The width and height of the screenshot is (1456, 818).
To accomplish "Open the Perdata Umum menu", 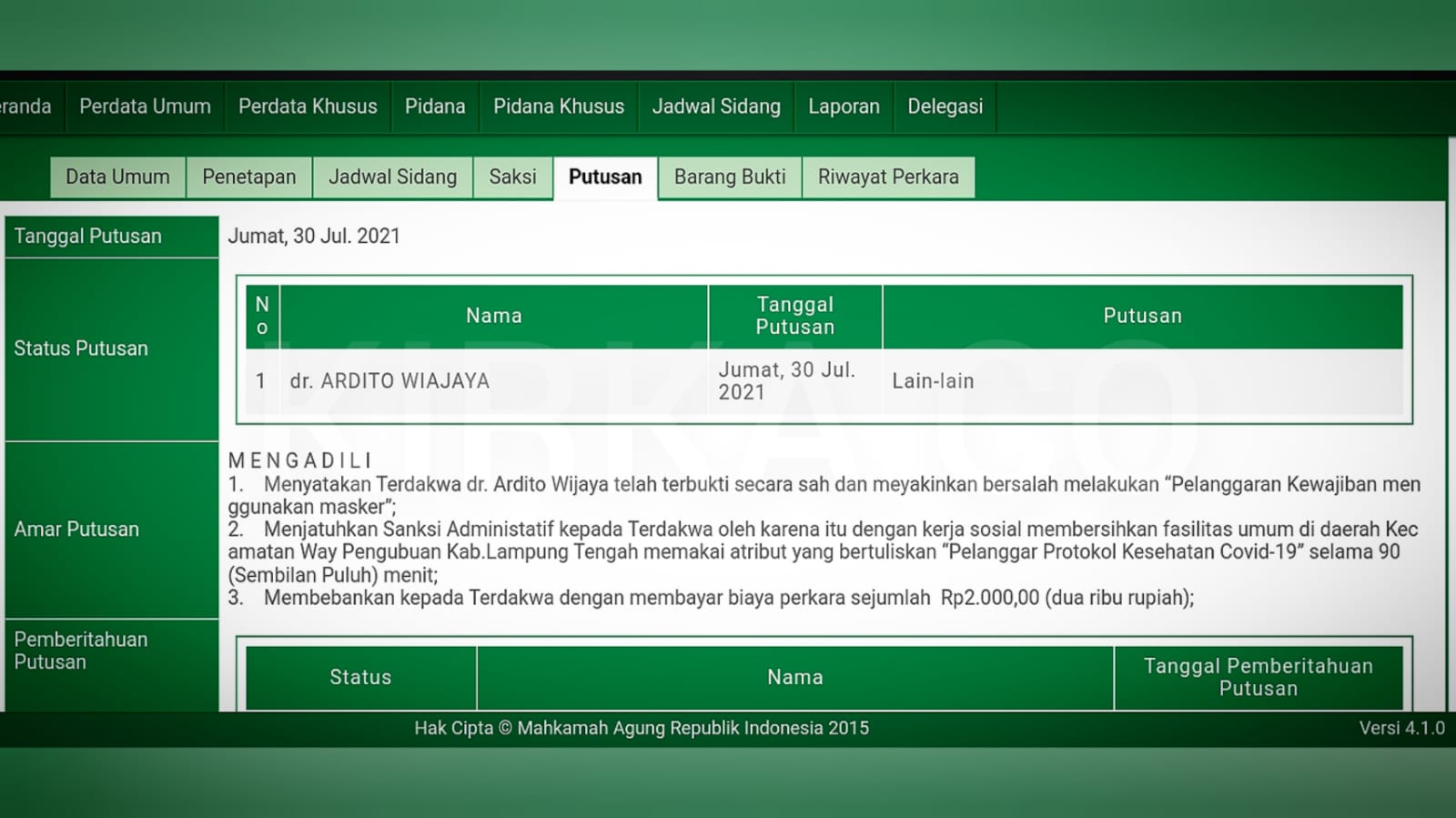I will click(145, 106).
